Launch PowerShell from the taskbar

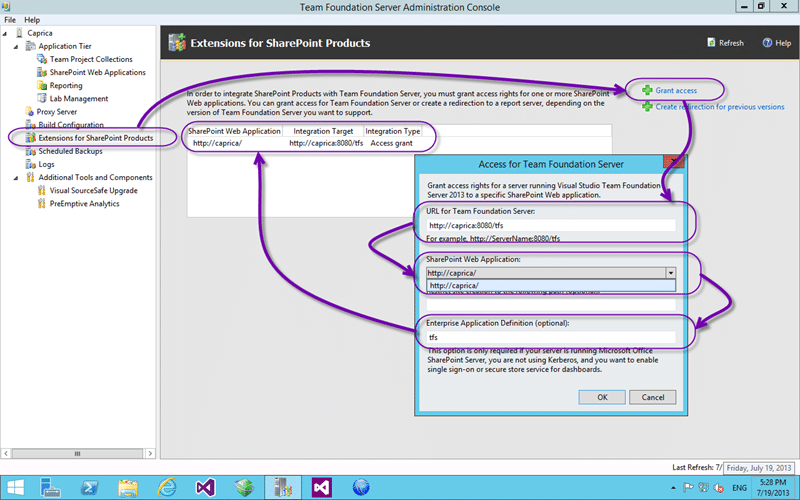click(90, 488)
